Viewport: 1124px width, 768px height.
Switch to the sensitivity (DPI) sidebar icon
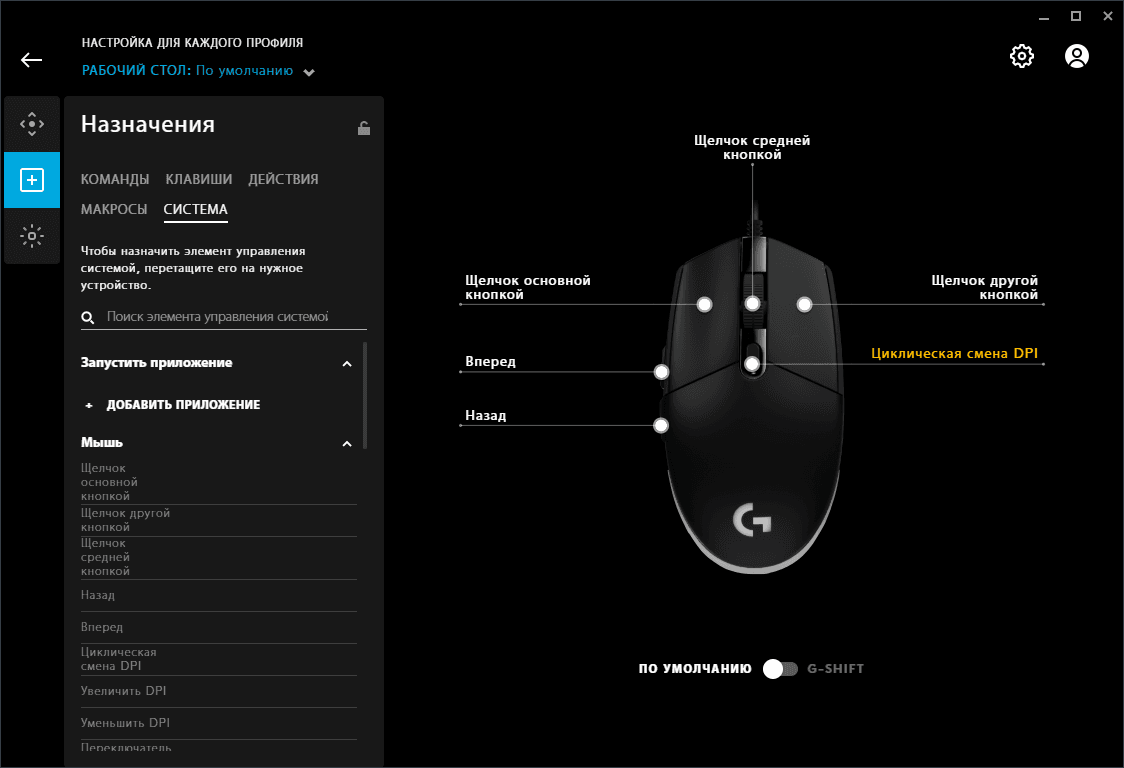(32, 124)
